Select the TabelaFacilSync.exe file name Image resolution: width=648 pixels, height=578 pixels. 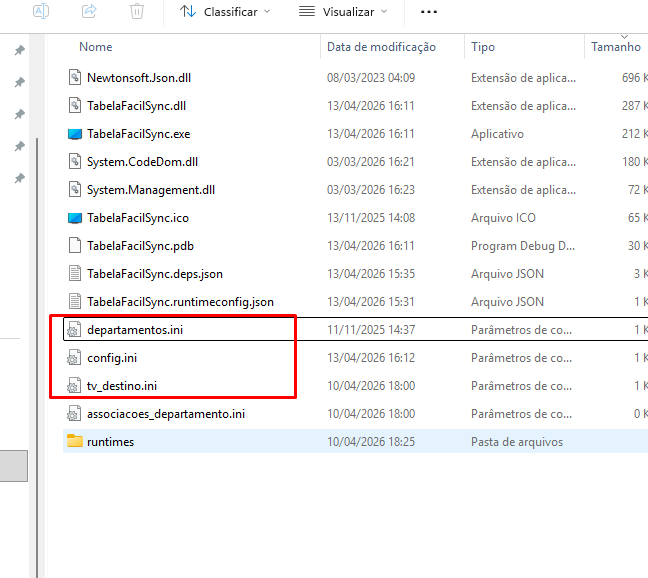point(138,134)
